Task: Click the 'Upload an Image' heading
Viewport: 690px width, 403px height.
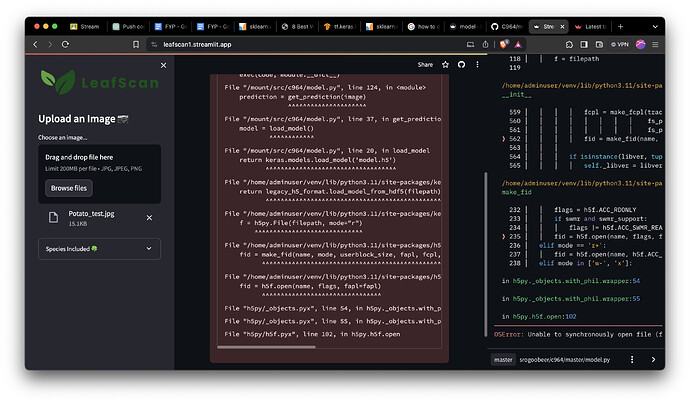Action: coord(83,119)
